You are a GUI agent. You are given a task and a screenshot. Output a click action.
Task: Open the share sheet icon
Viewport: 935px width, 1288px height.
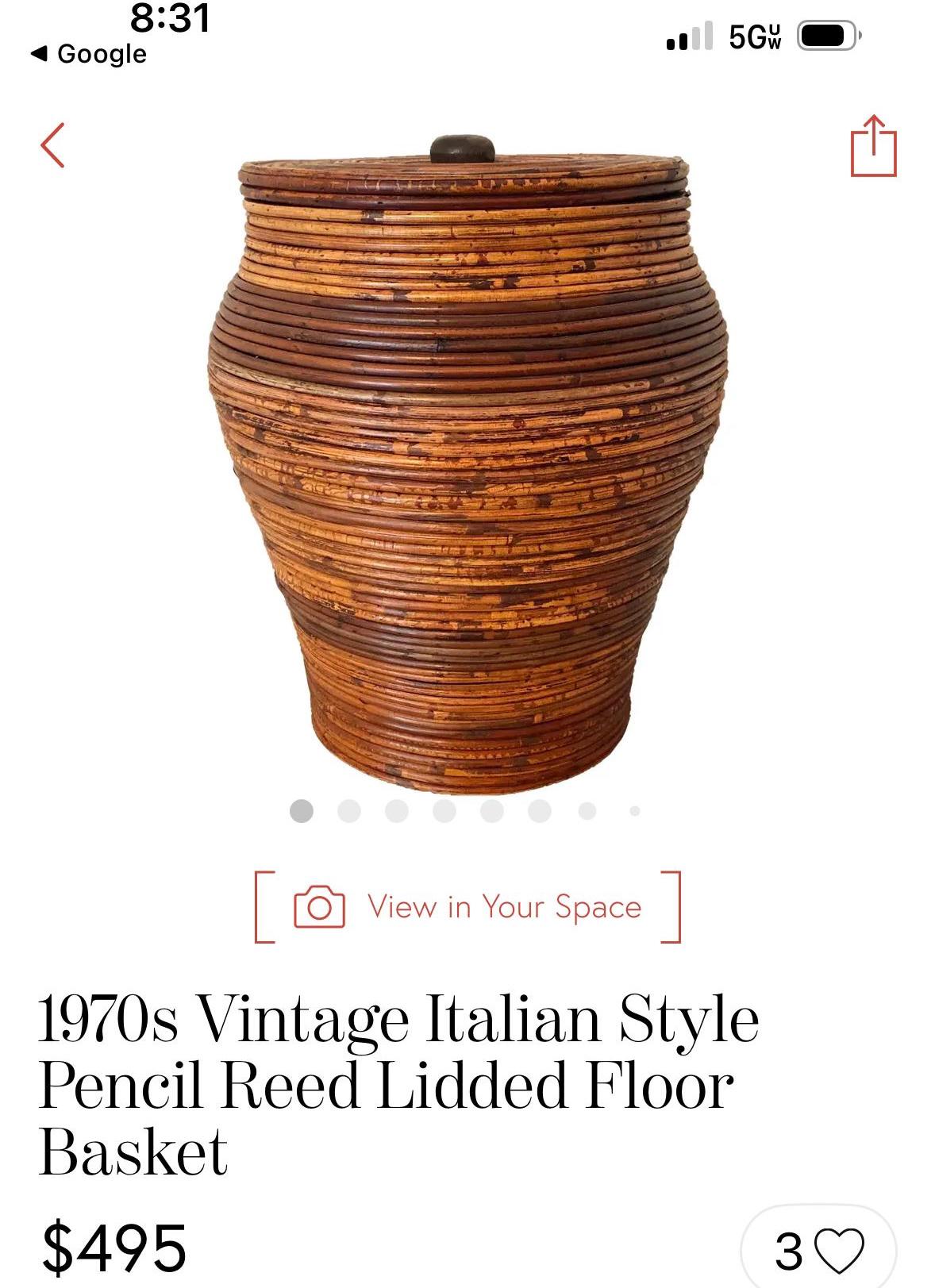pos(873,146)
